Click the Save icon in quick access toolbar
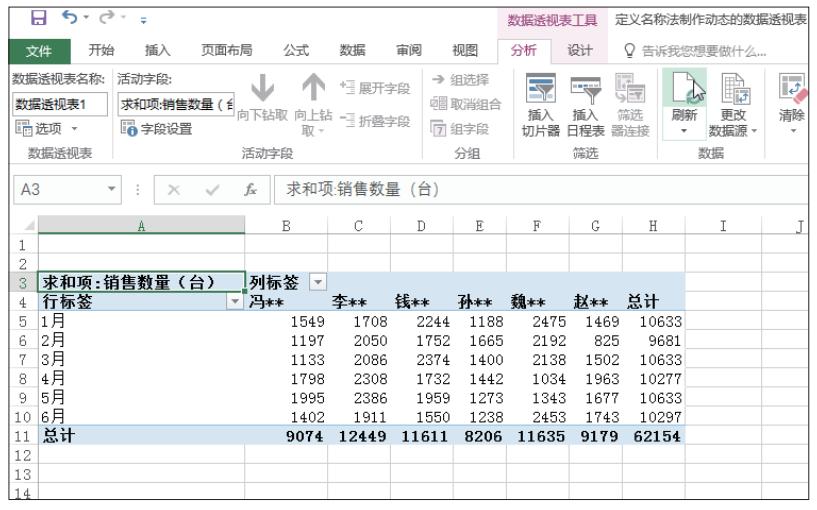 39,18
